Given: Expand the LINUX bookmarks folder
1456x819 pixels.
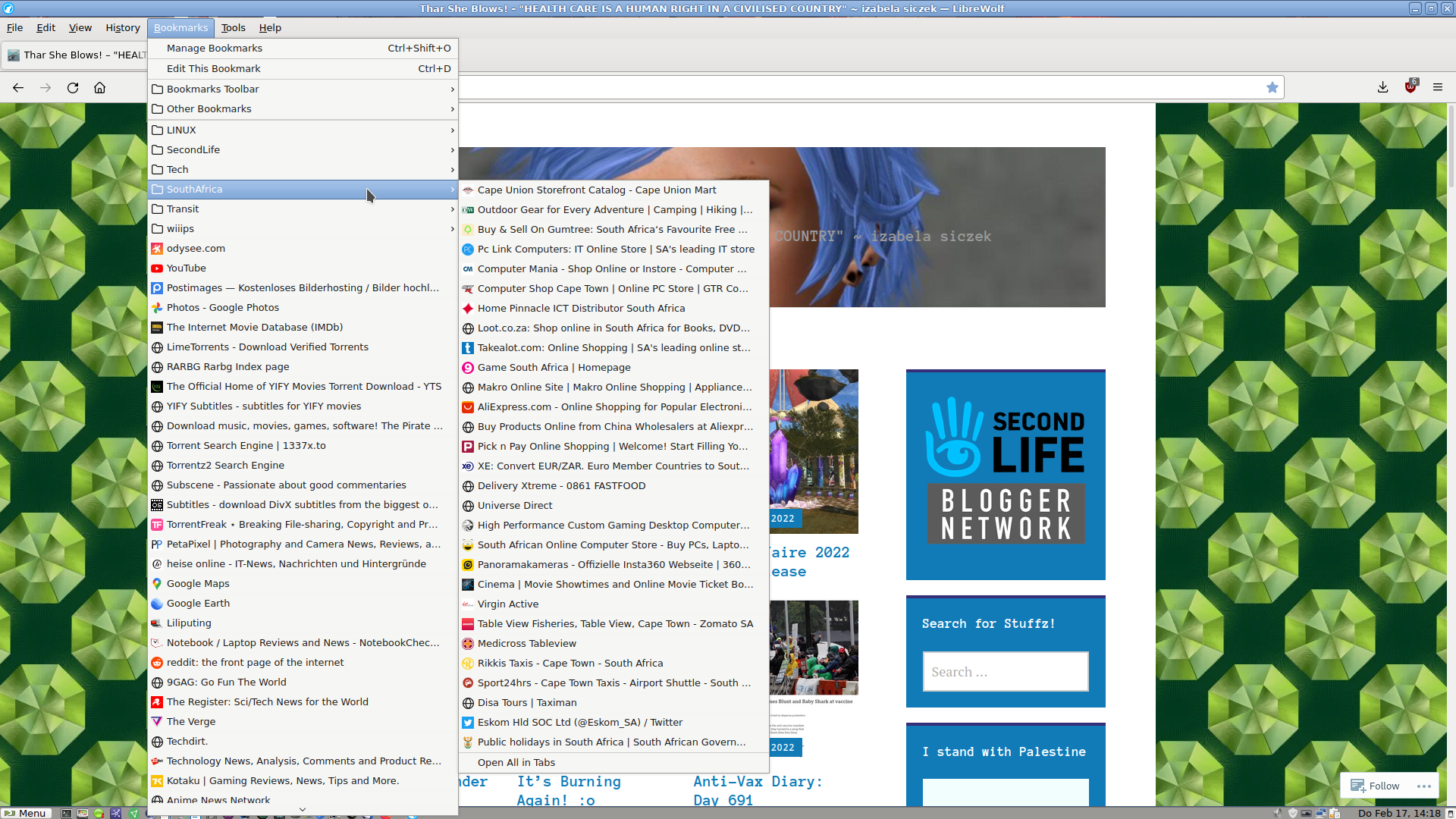Looking at the screenshot, I should point(303,130).
